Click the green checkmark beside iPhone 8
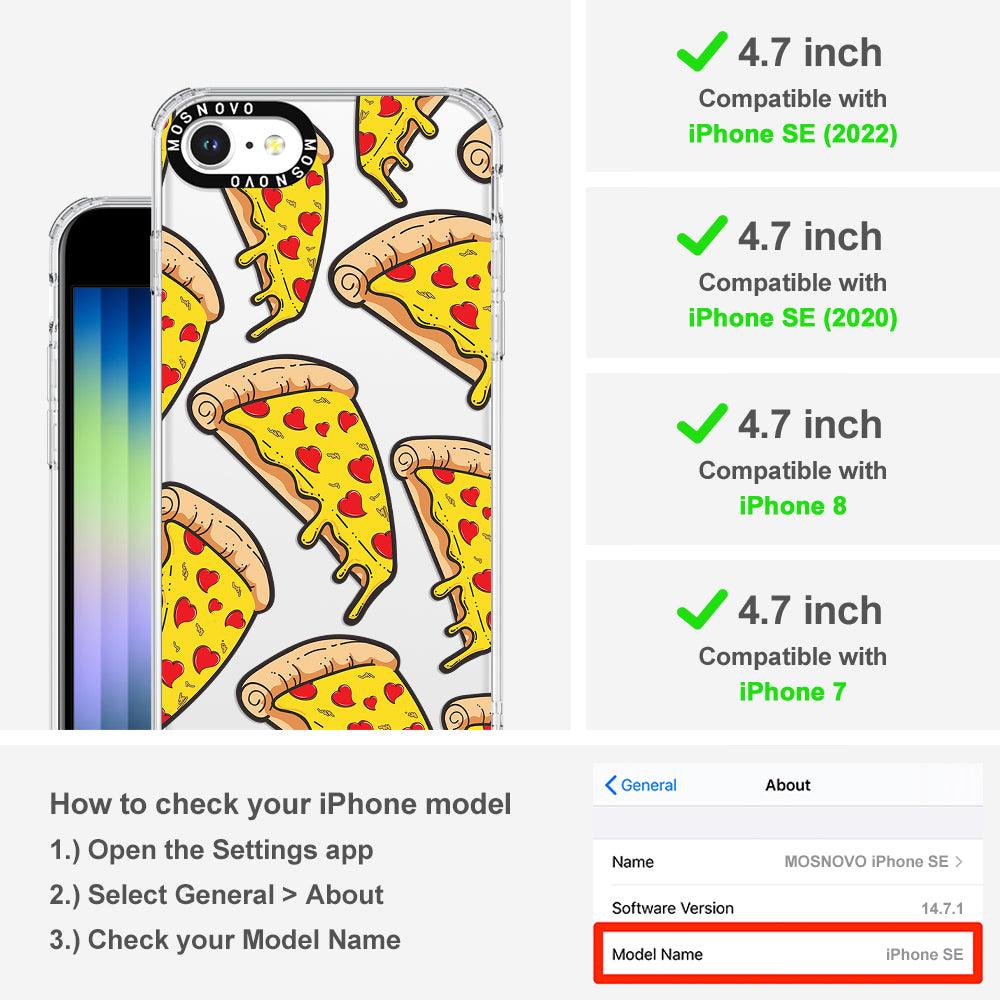This screenshot has height=1000, width=1000. pos(702,423)
